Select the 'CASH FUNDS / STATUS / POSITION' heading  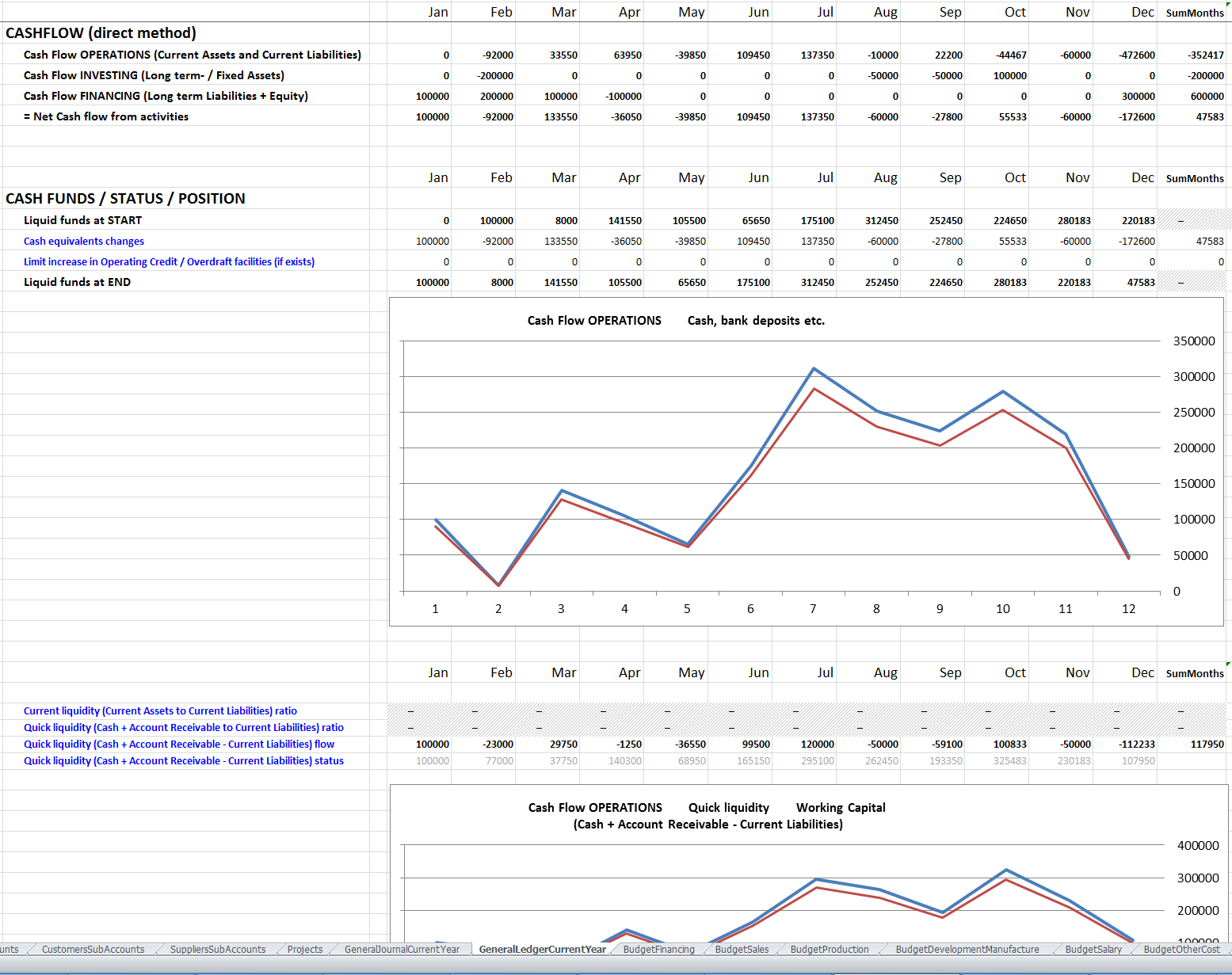point(125,199)
